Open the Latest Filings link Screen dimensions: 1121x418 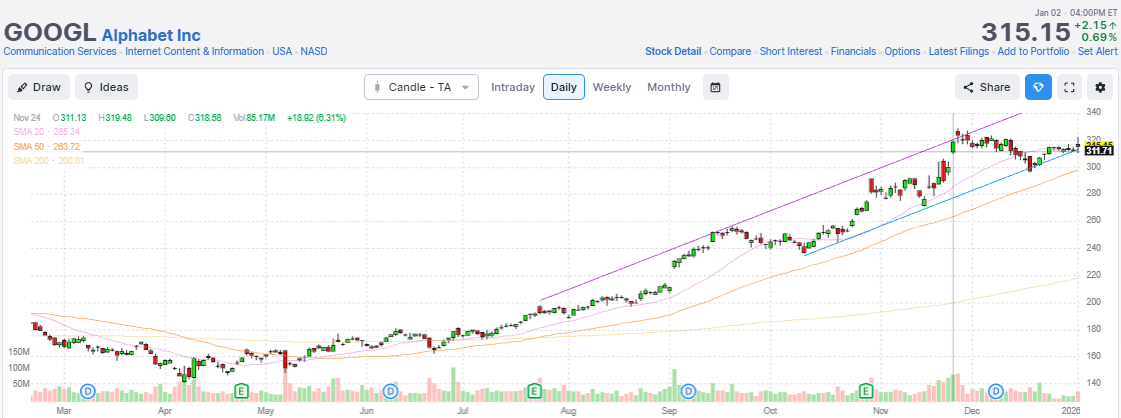(959, 51)
